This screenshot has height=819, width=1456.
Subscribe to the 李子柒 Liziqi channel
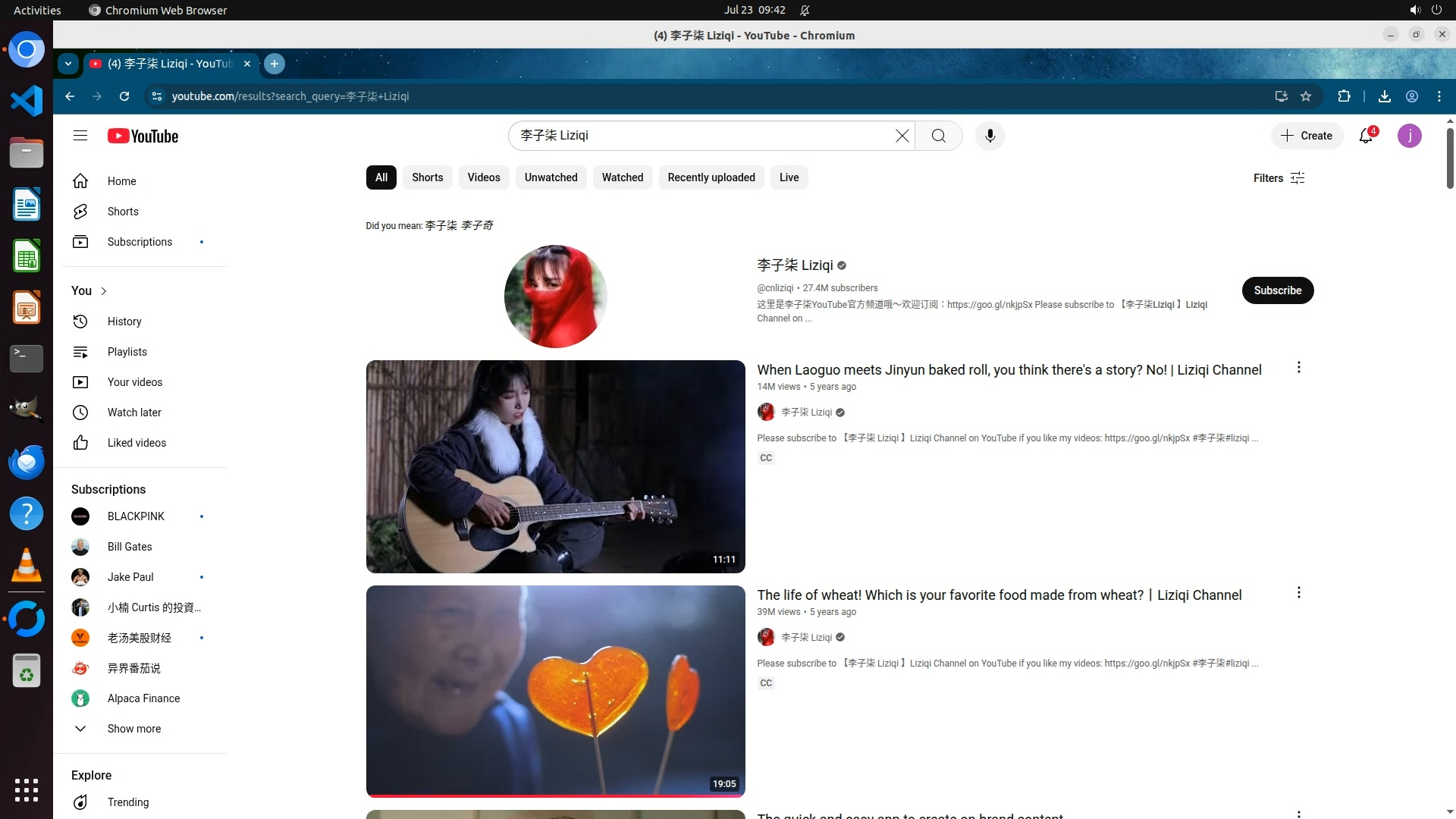point(1277,290)
